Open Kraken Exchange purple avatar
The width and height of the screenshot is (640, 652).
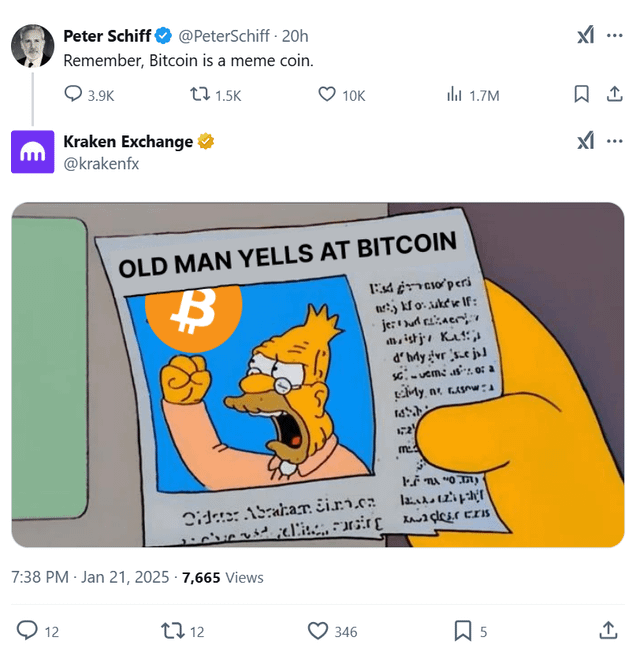point(32,152)
